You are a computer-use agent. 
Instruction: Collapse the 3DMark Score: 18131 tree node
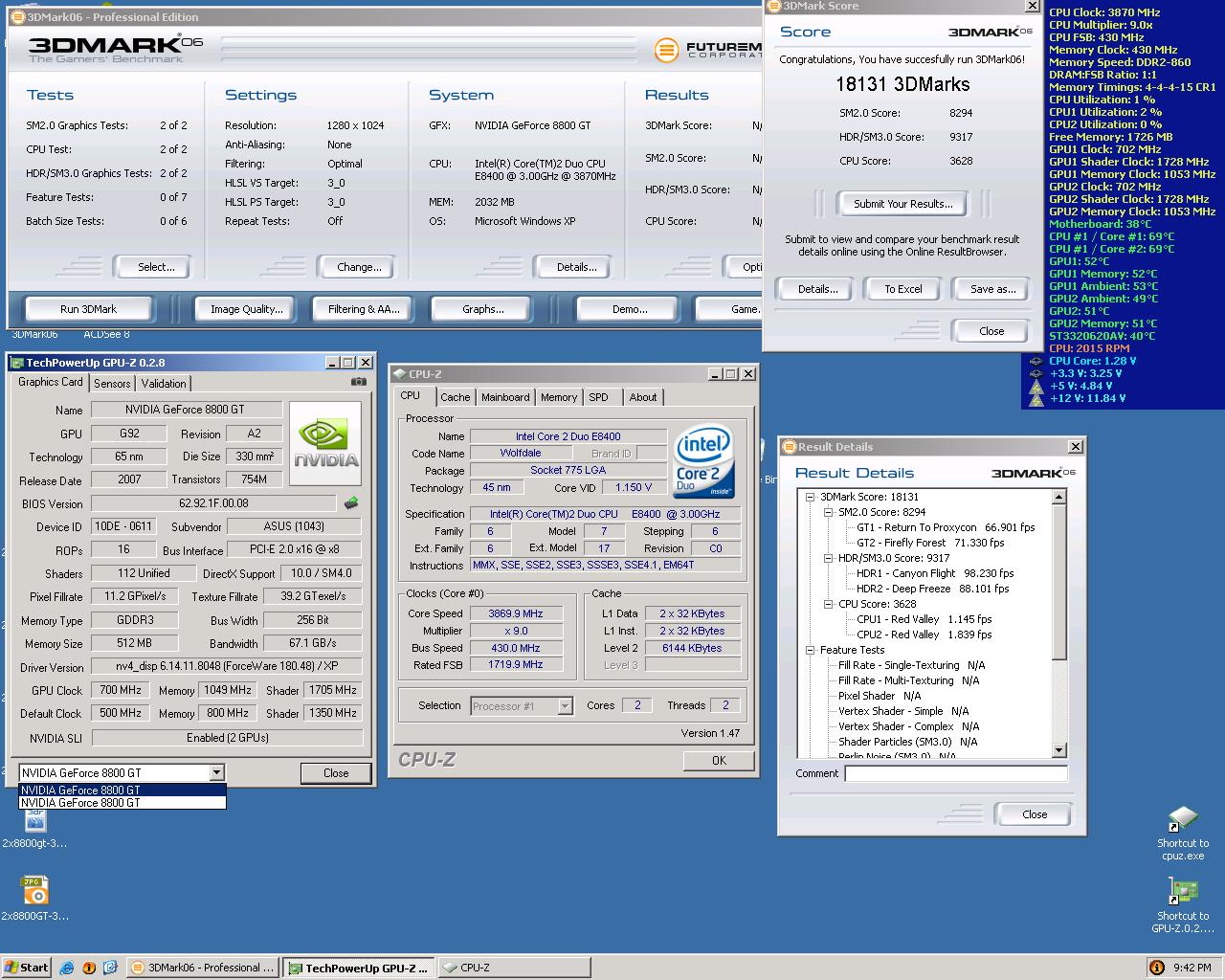point(810,497)
